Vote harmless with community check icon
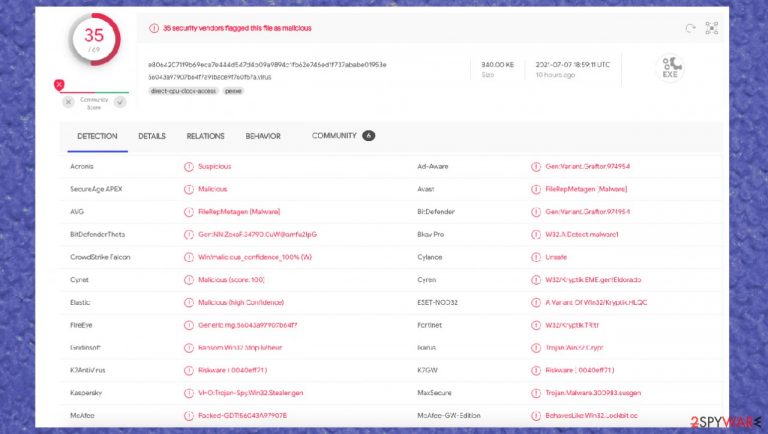 click(x=120, y=101)
